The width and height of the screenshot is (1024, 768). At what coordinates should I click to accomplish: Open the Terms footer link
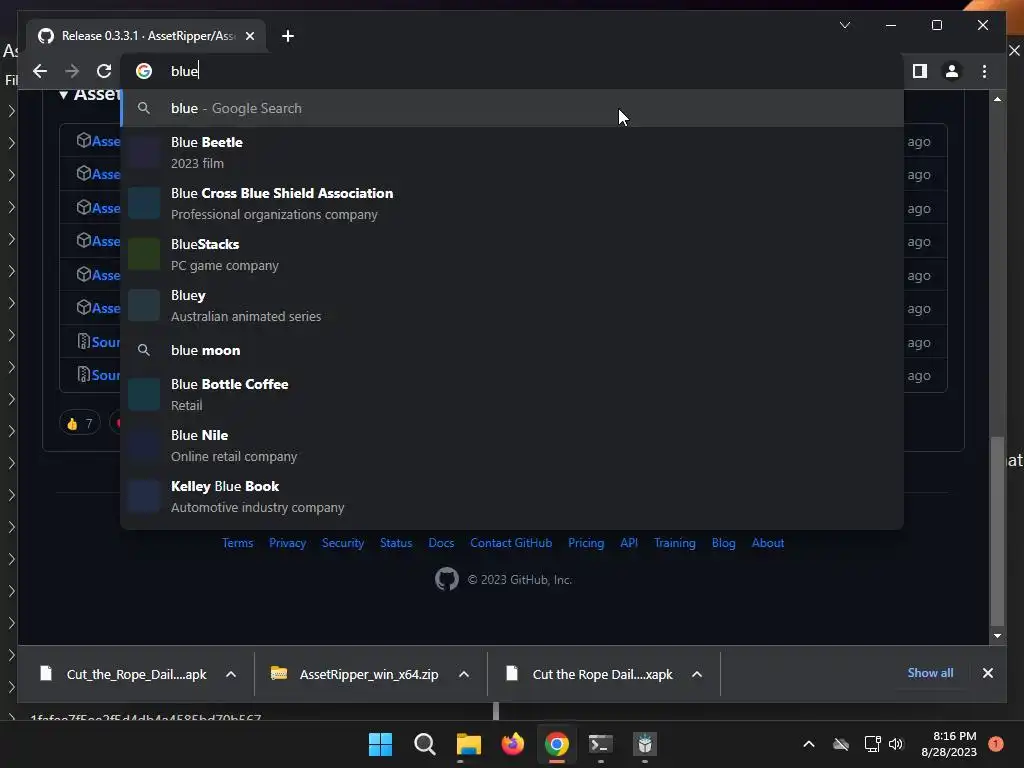pos(237,543)
